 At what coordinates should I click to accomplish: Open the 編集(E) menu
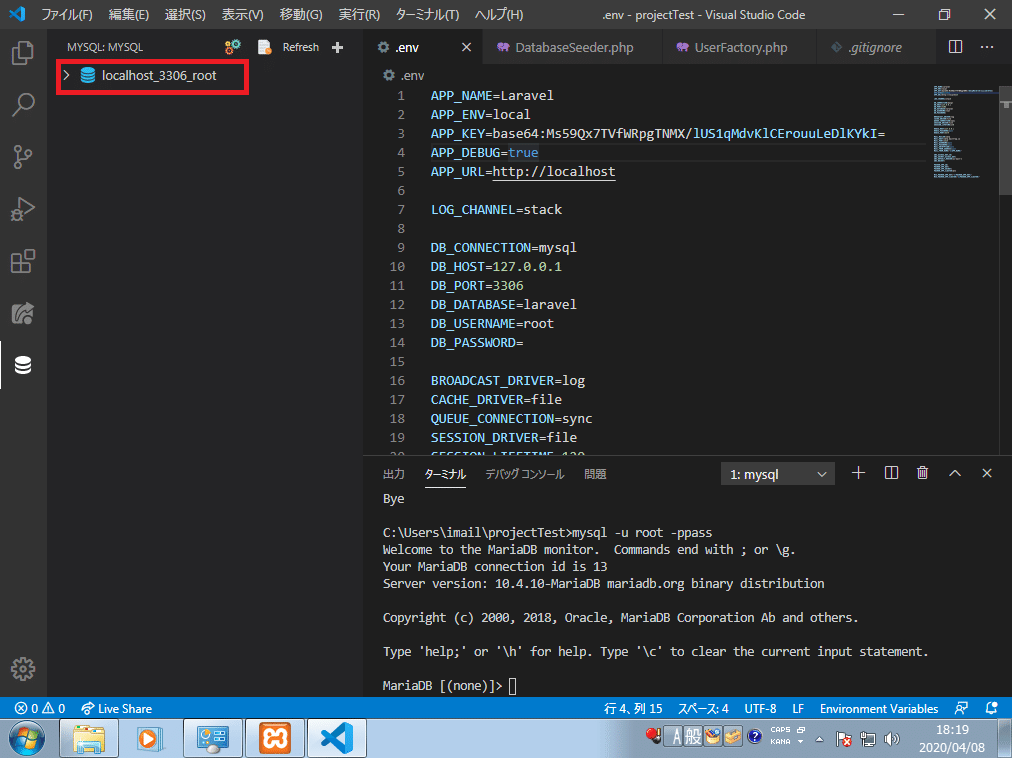[x=128, y=14]
